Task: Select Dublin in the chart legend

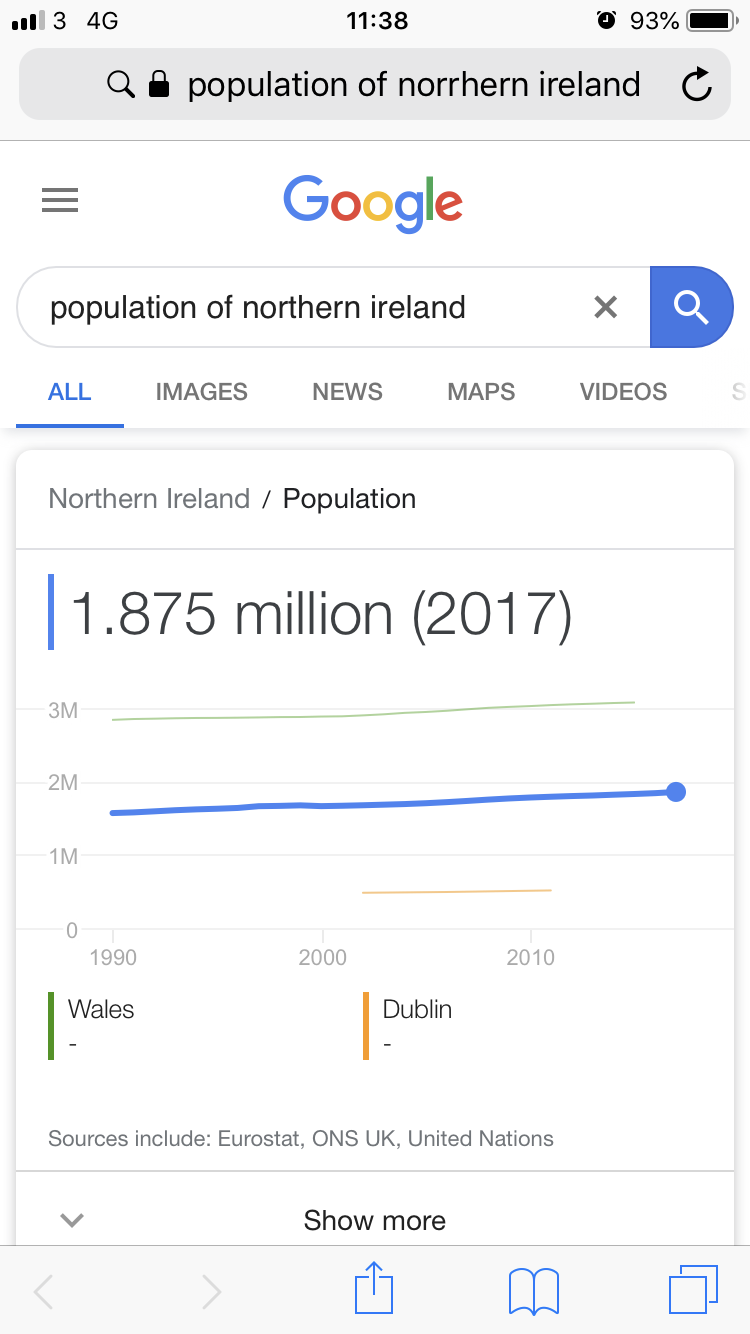Action: 417,1010
